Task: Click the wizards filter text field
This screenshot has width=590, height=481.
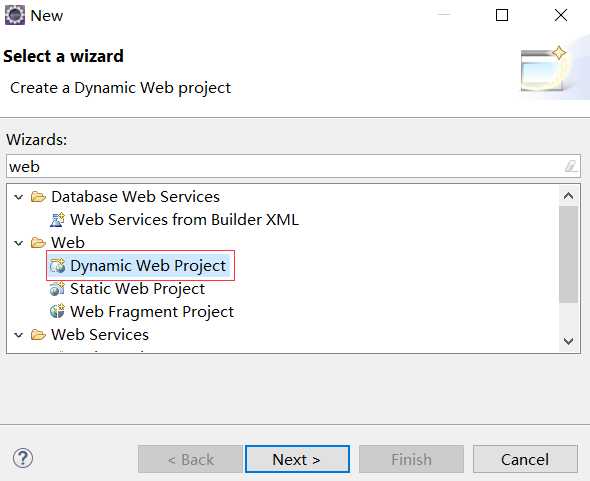Action: click(293, 166)
